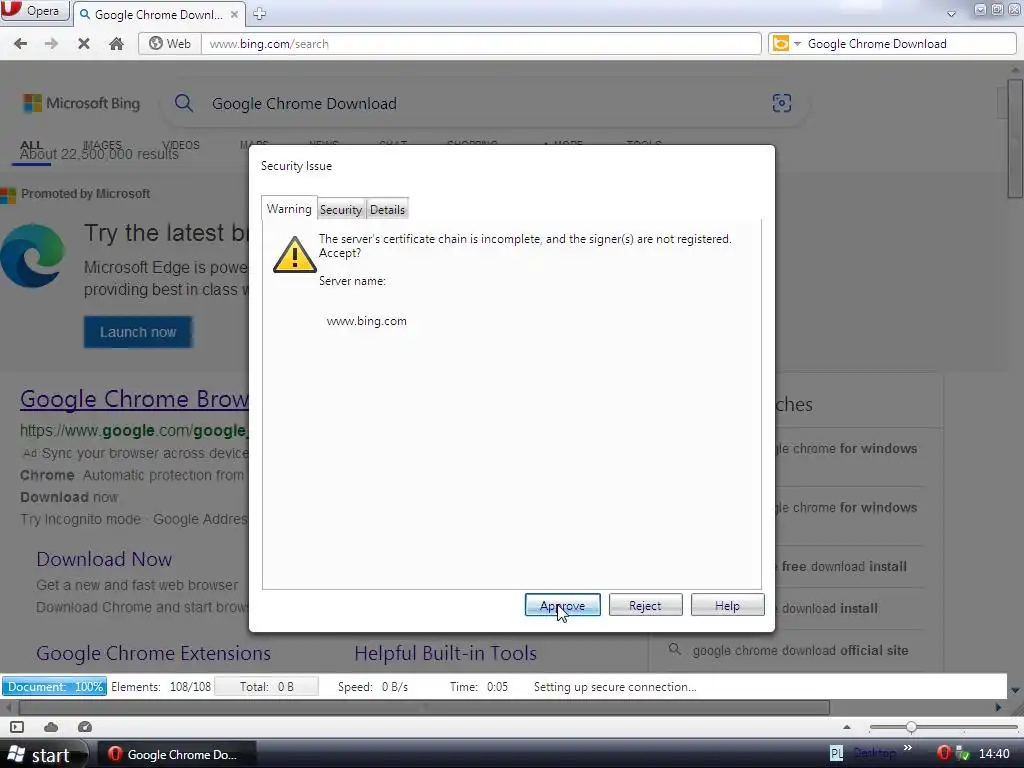Open a new tab with plus icon

tap(259, 13)
